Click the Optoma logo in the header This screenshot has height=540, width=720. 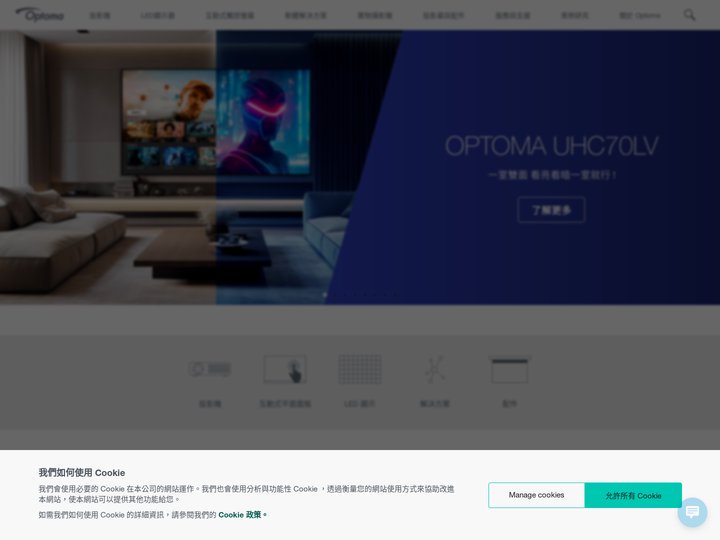click(x=40, y=15)
